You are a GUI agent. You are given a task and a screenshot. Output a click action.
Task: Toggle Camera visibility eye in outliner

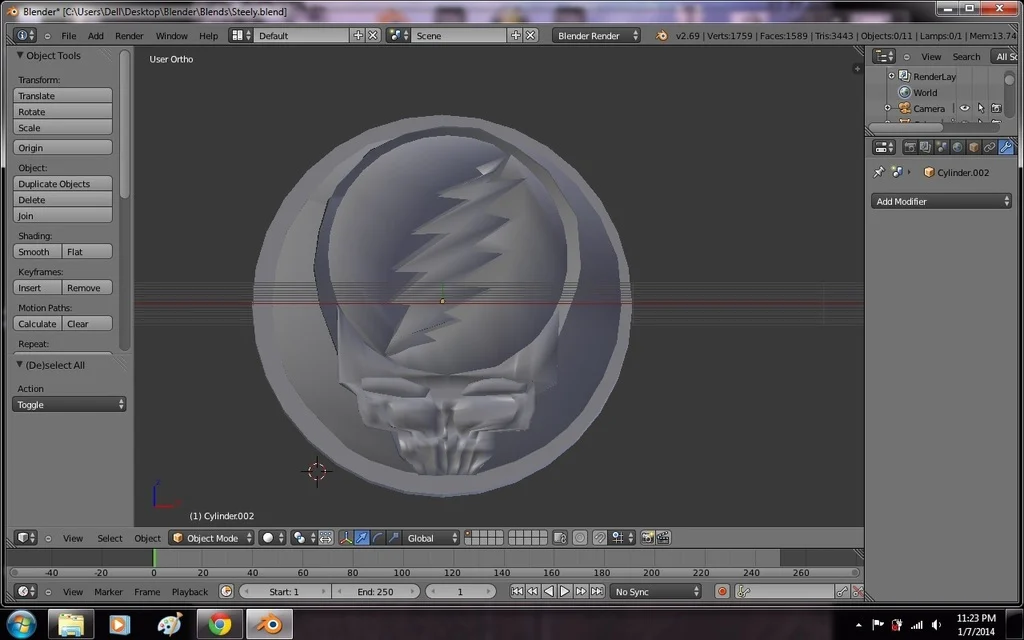tap(965, 108)
